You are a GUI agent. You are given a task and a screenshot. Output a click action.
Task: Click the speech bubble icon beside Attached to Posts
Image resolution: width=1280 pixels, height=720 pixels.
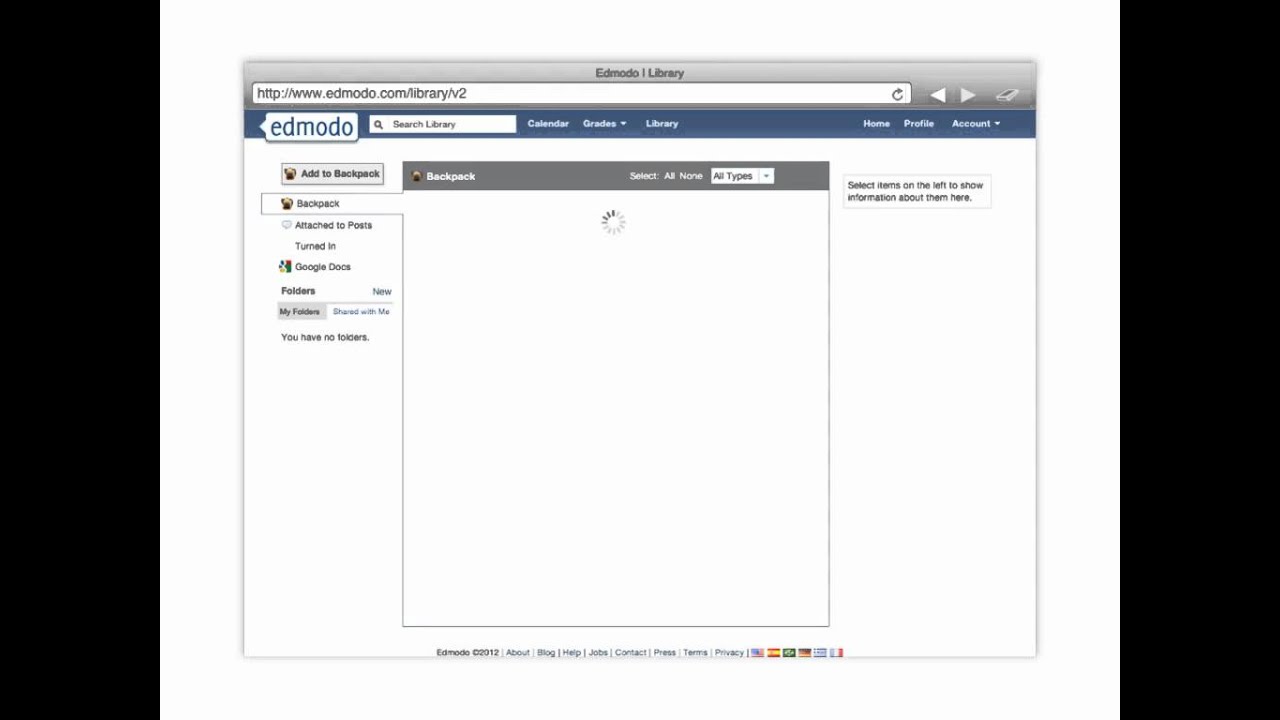[x=286, y=225]
